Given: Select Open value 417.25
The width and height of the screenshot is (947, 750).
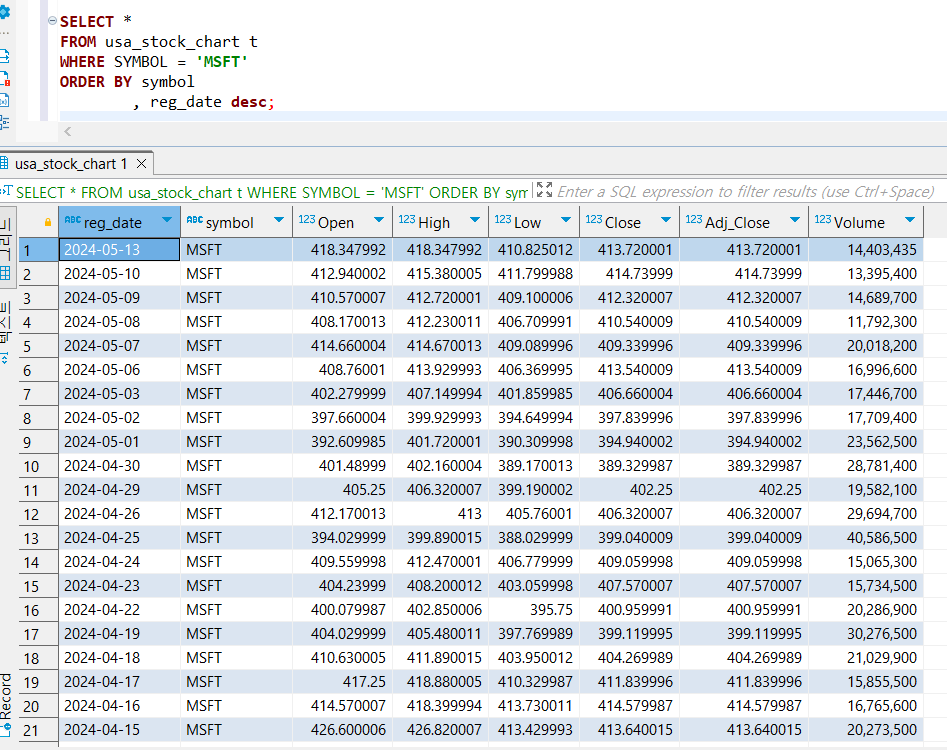Looking at the screenshot, I should click(342, 682).
